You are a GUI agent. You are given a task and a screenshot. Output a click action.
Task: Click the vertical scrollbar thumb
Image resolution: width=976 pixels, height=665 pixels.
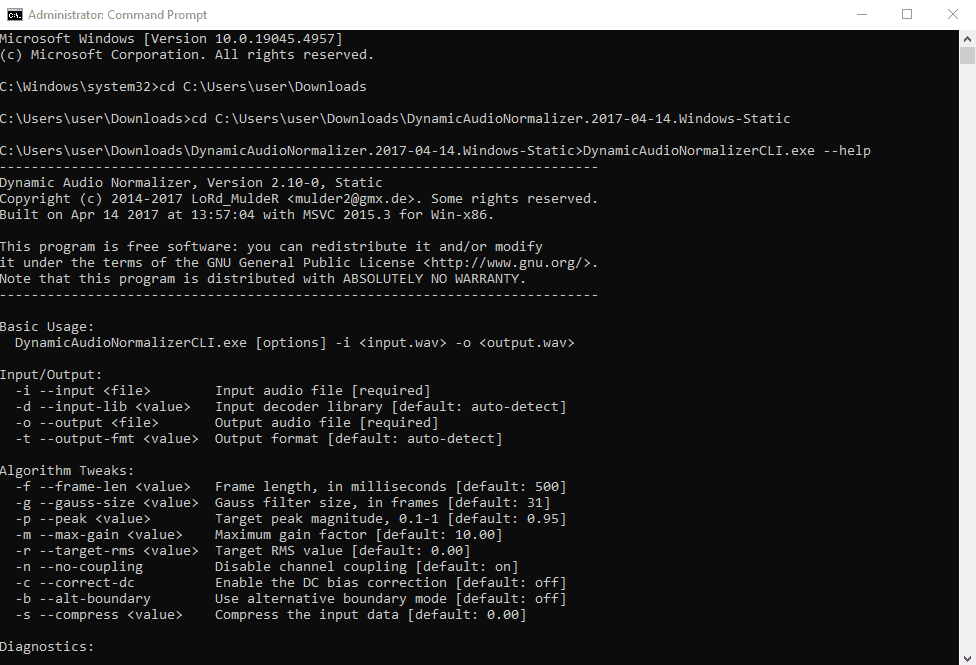click(967, 56)
